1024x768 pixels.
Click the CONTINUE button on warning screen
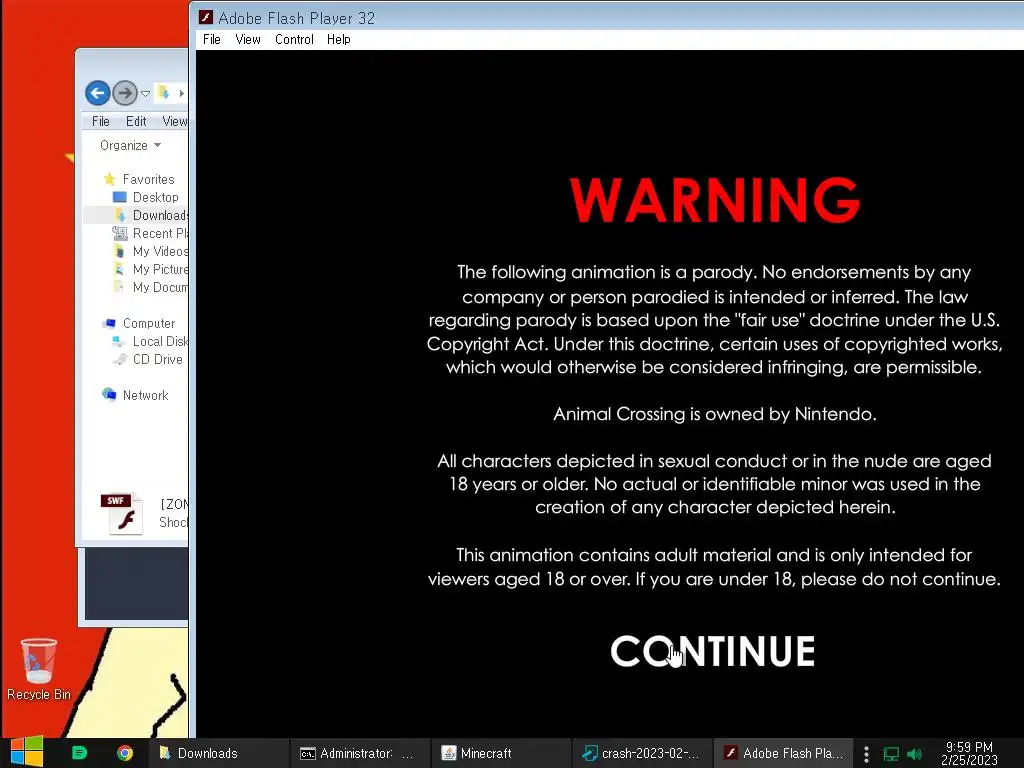click(712, 651)
